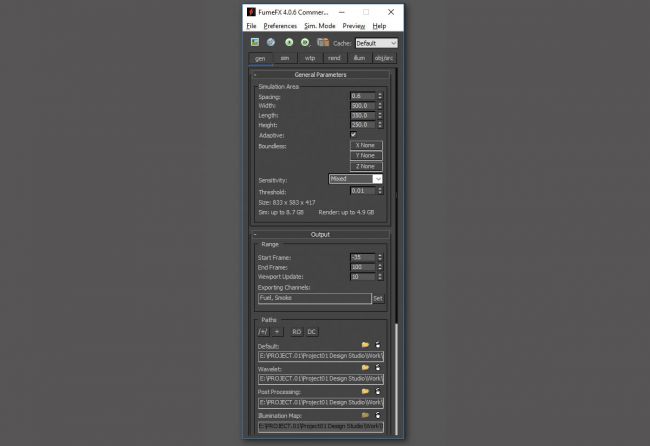Screen dimensions: 650x446
Task: Switch to the obj/src tab
Action: [384, 58]
